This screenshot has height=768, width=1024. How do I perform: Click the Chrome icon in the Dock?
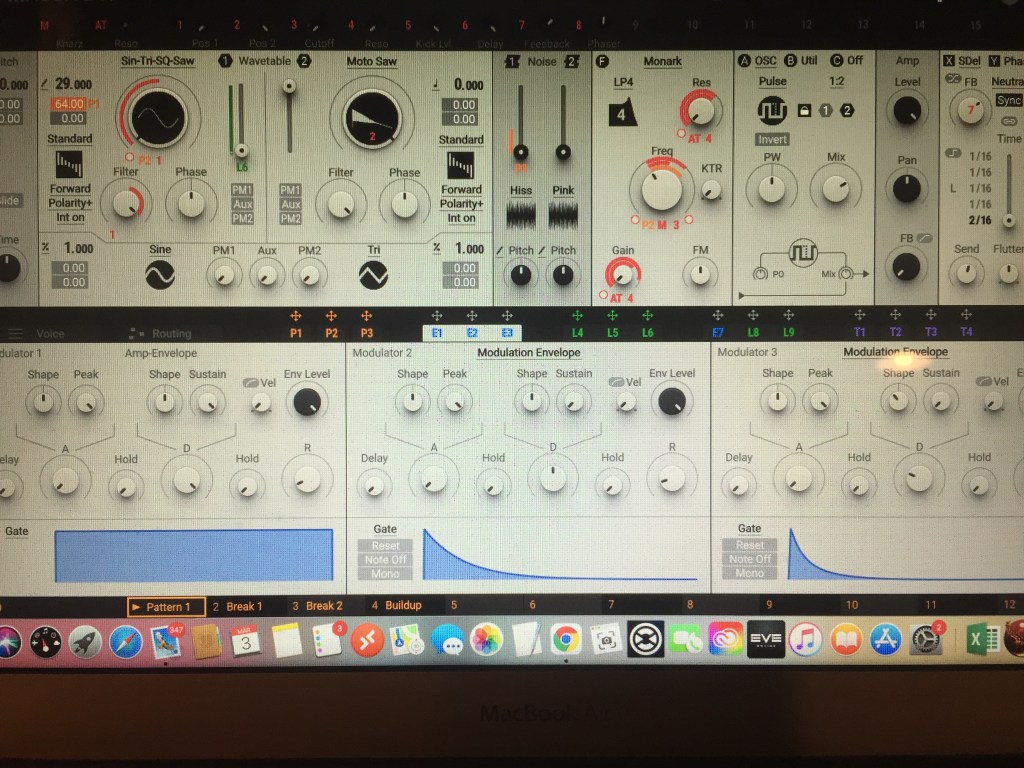565,639
